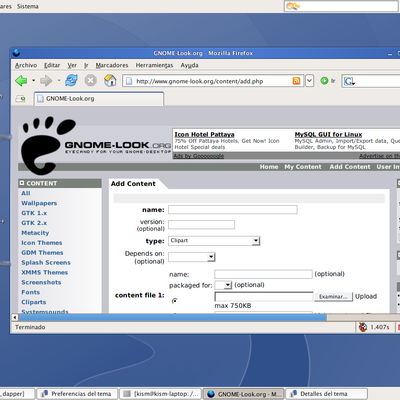This screenshot has height=400, width=400.
Task: Expand the URL history dropdown
Action: tap(309, 81)
